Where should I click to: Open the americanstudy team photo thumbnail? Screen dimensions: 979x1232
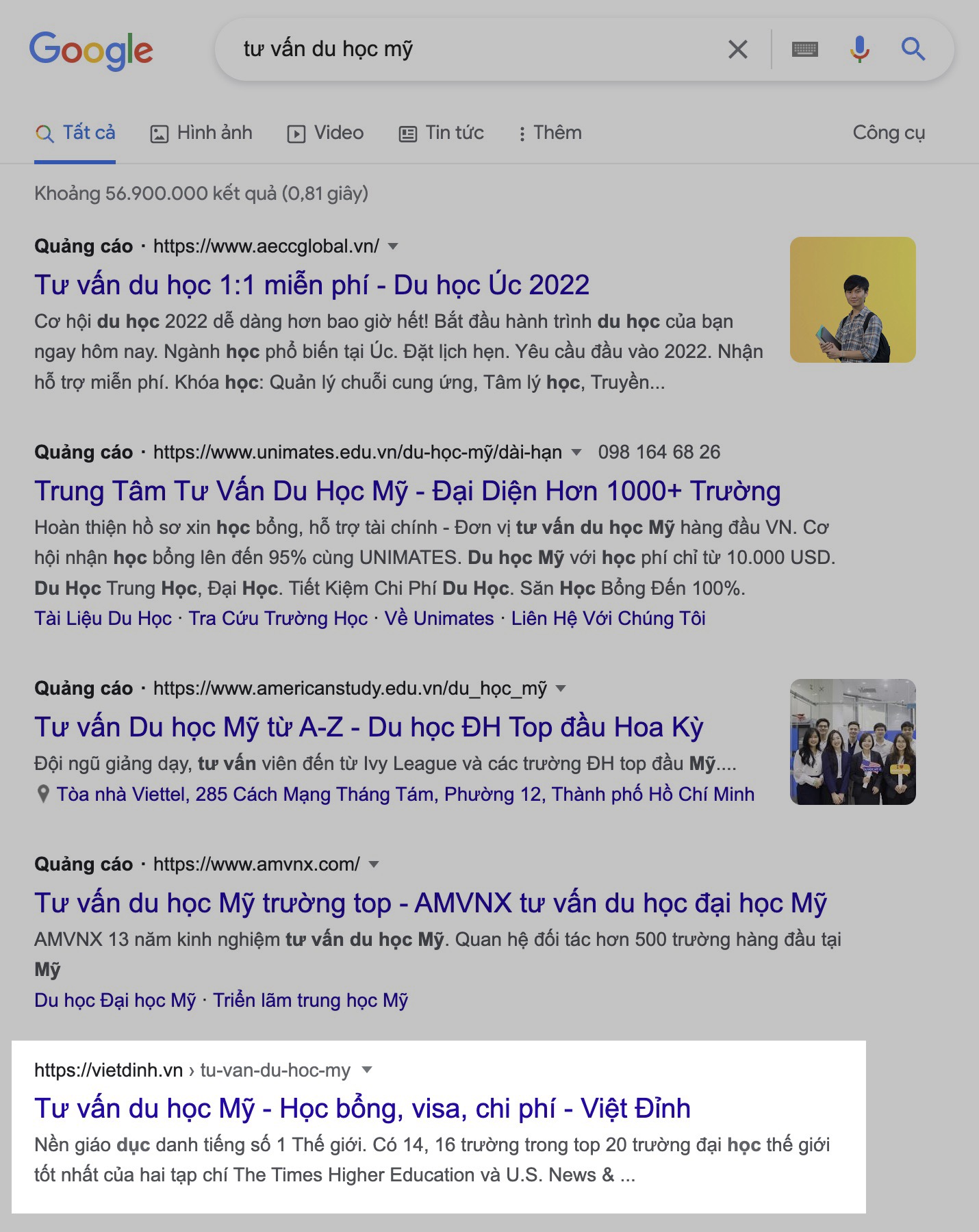(852, 742)
